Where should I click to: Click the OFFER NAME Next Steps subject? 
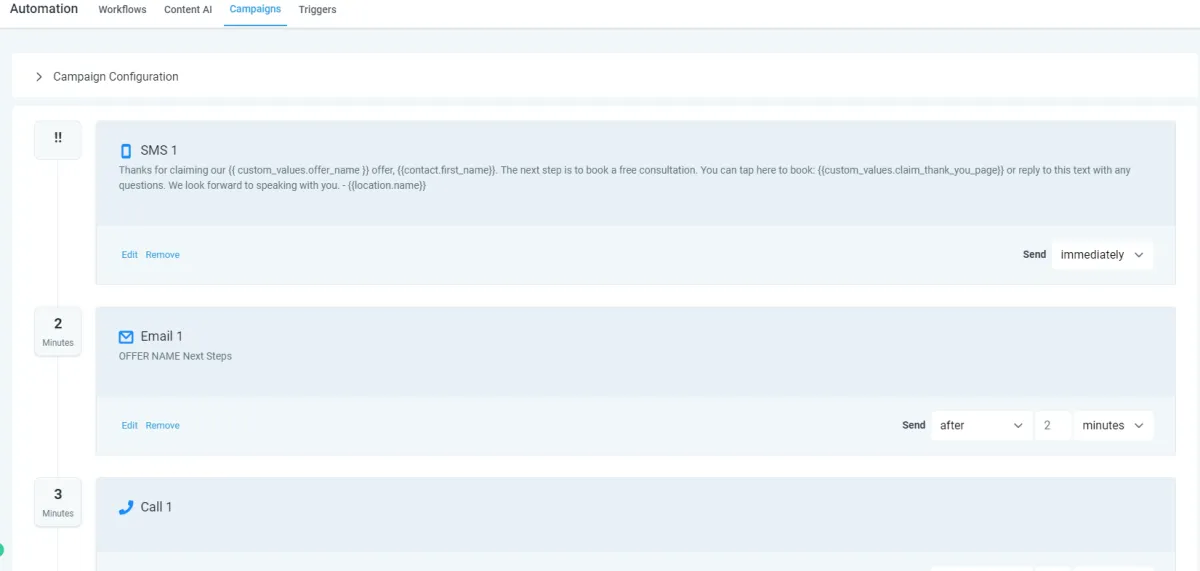click(x=175, y=356)
